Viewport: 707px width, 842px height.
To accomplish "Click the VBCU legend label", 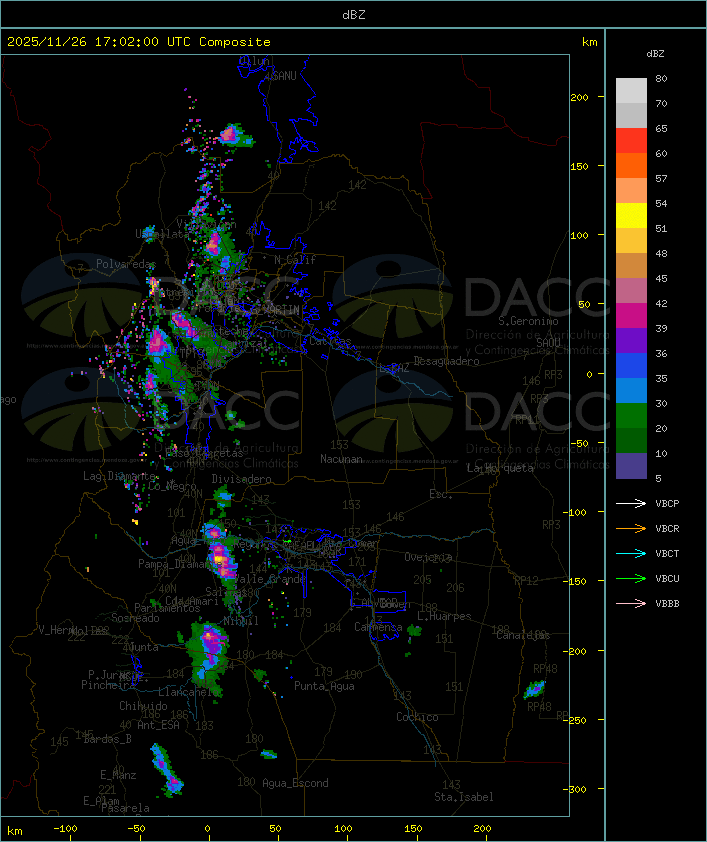I will click(x=667, y=579).
